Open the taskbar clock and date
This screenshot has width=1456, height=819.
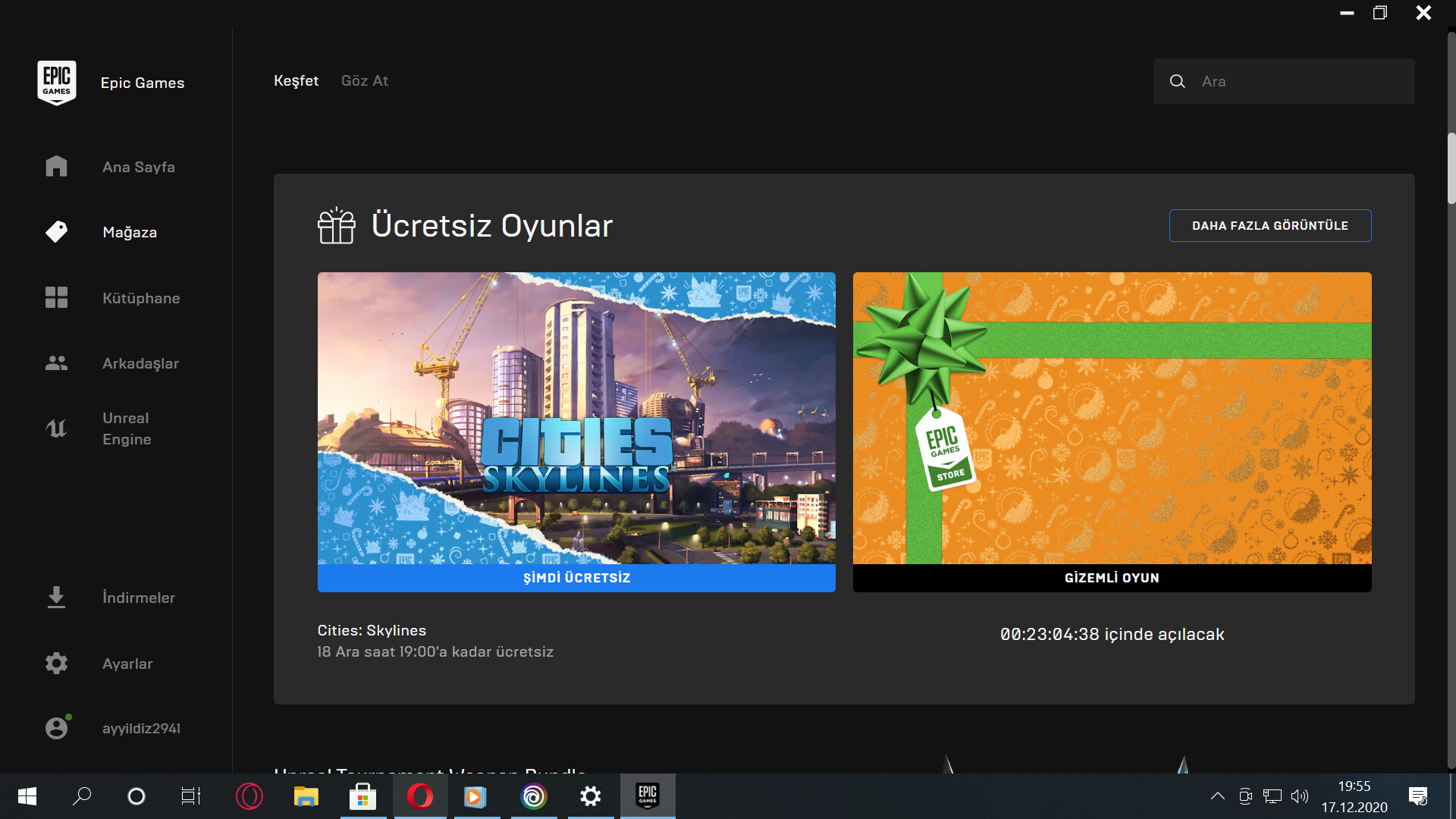click(1354, 796)
